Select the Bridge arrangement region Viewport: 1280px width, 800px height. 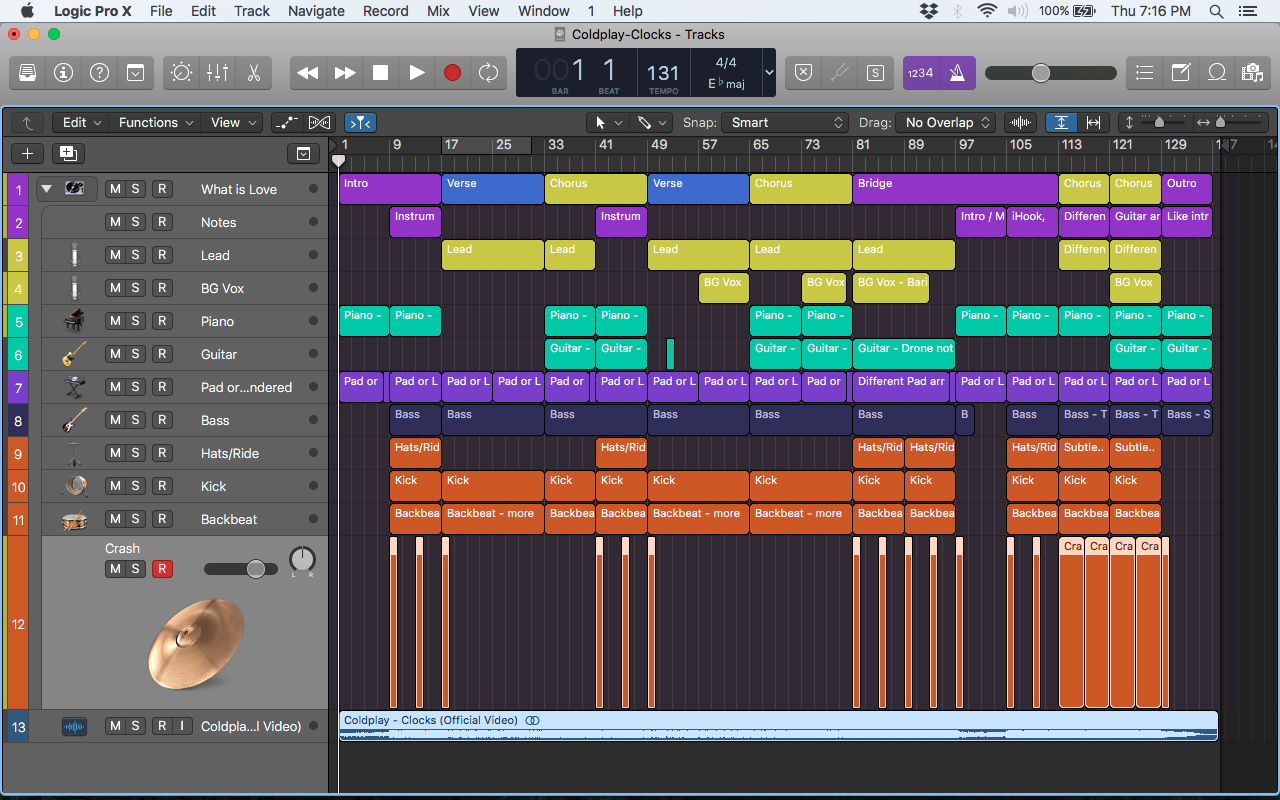click(955, 189)
